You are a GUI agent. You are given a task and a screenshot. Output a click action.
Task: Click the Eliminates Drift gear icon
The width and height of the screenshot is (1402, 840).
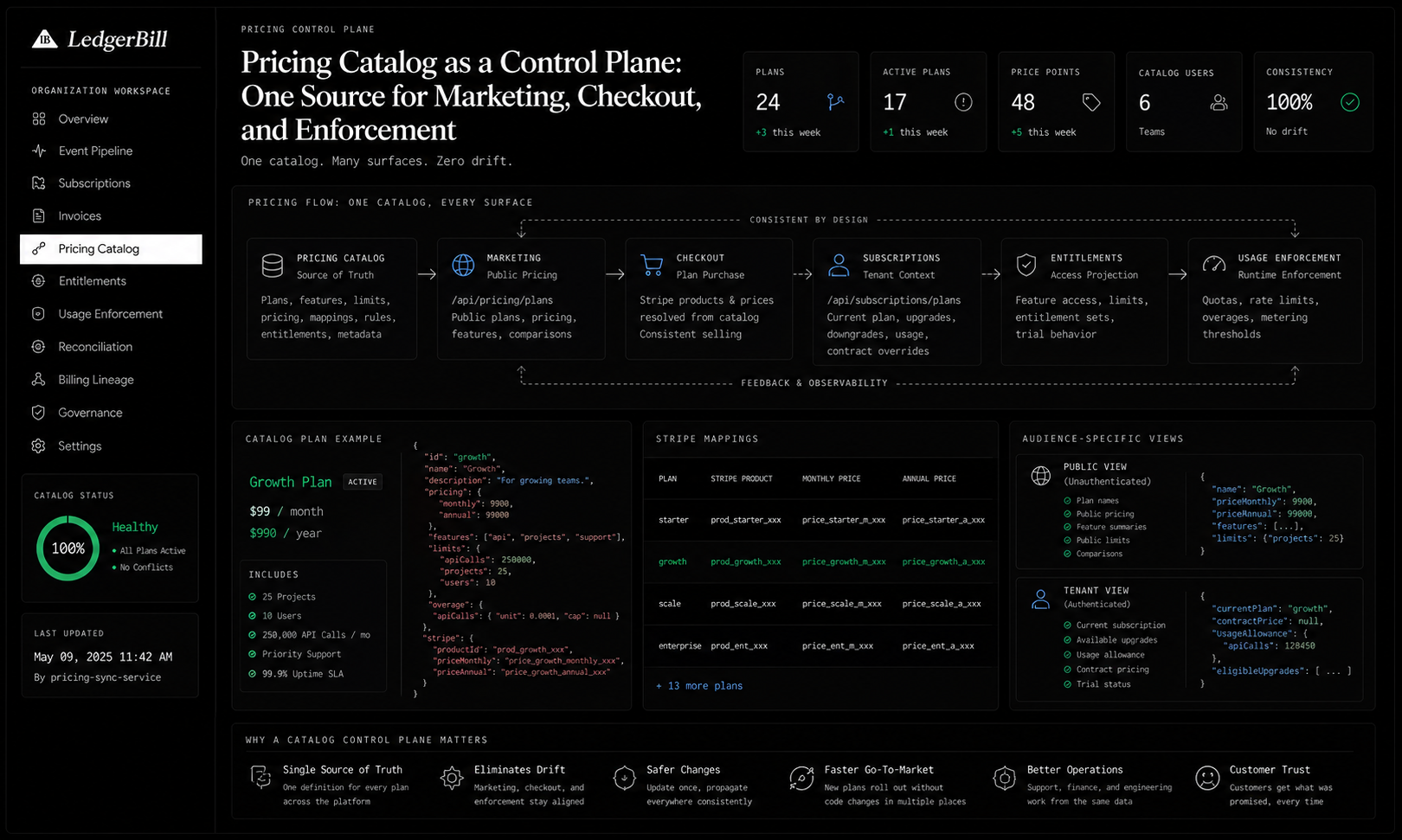point(452,778)
